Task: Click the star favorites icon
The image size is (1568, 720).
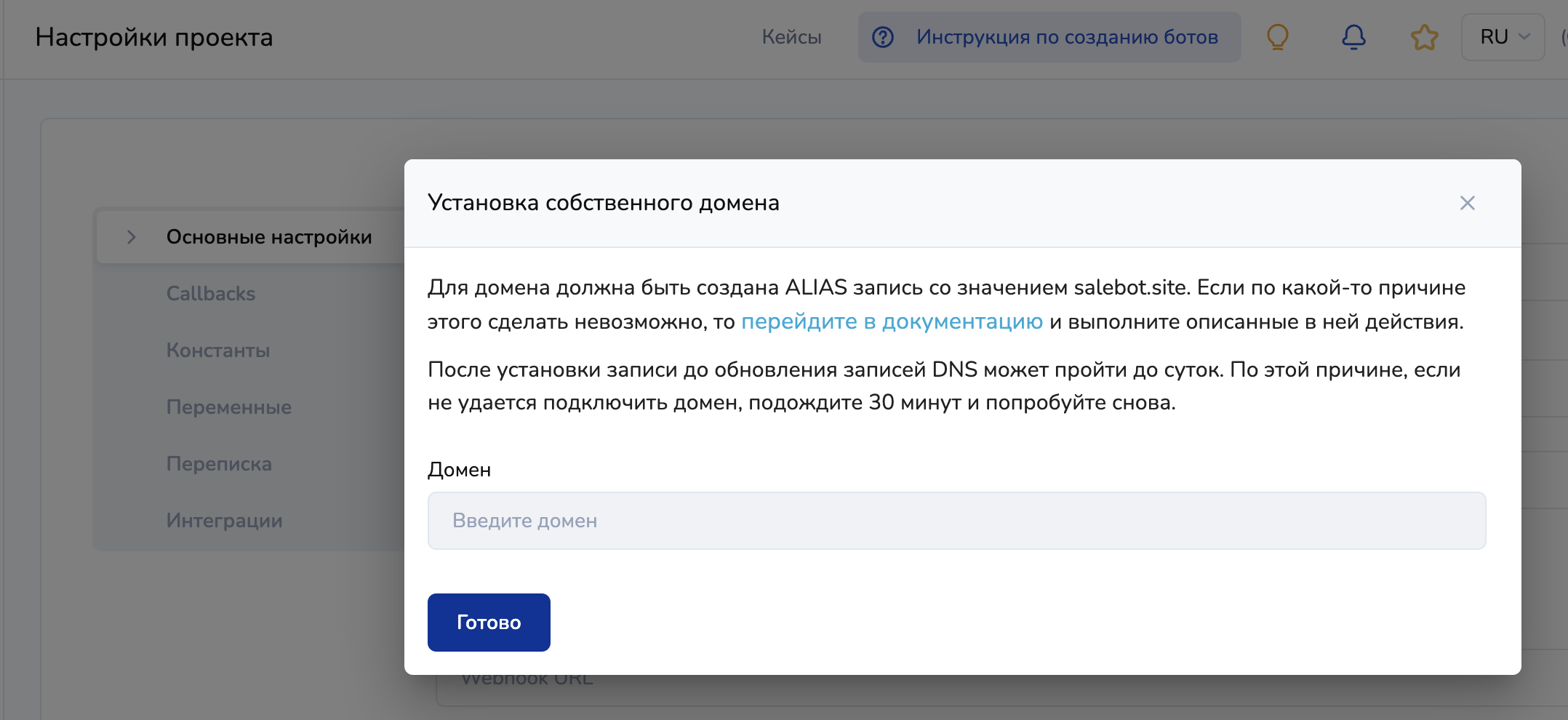Action: click(x=1424, y=37)
